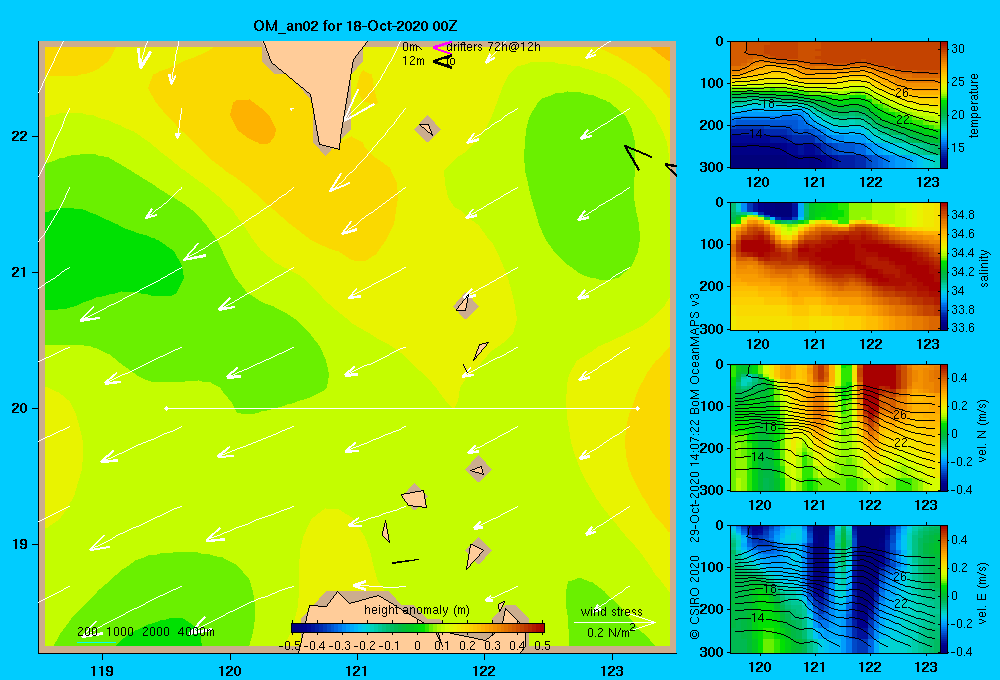
Task: Click the southern tip of Taiwan landmass
Action: [x=329, y=145]
